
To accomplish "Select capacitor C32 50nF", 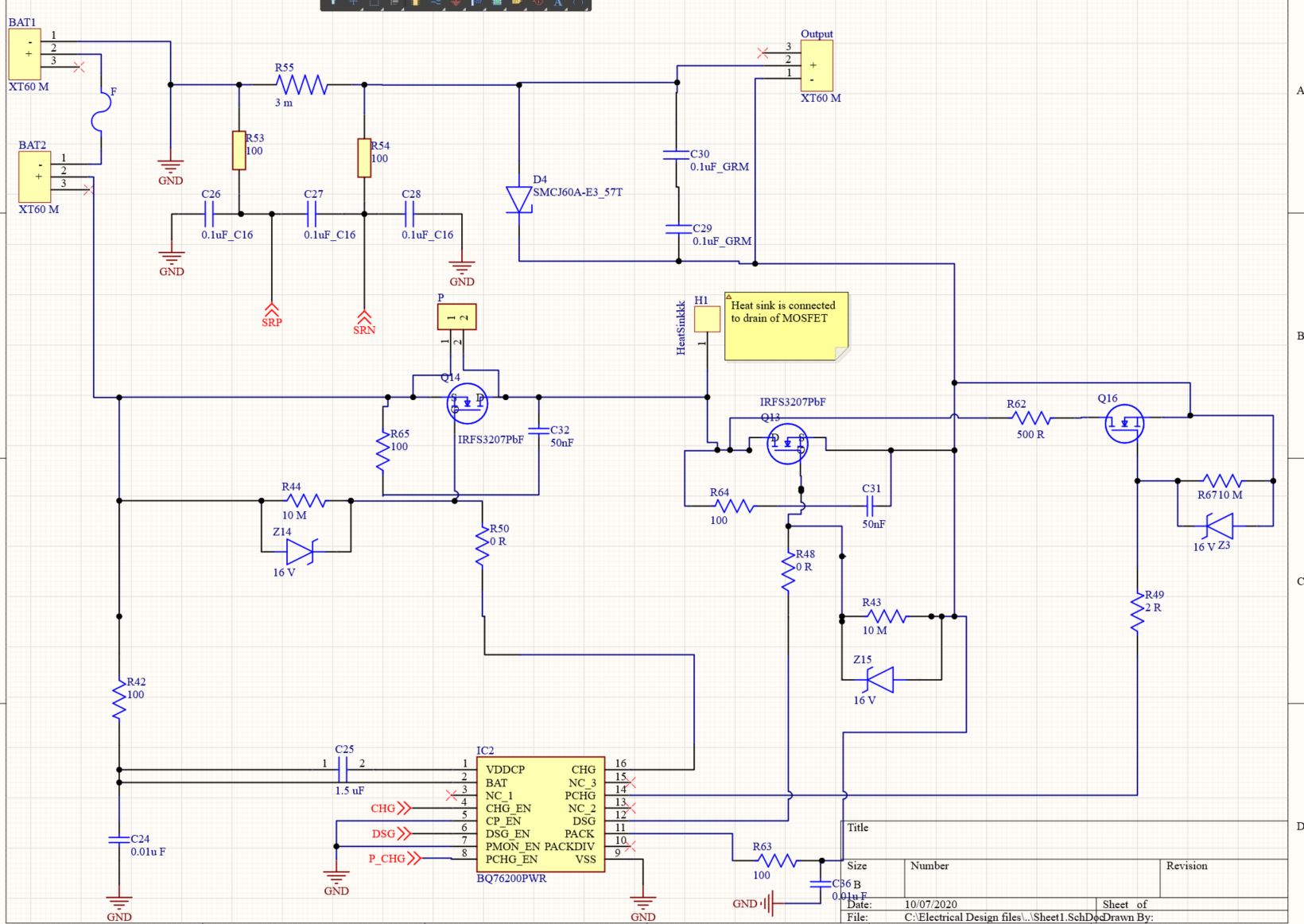I will (x=538, y=430).
